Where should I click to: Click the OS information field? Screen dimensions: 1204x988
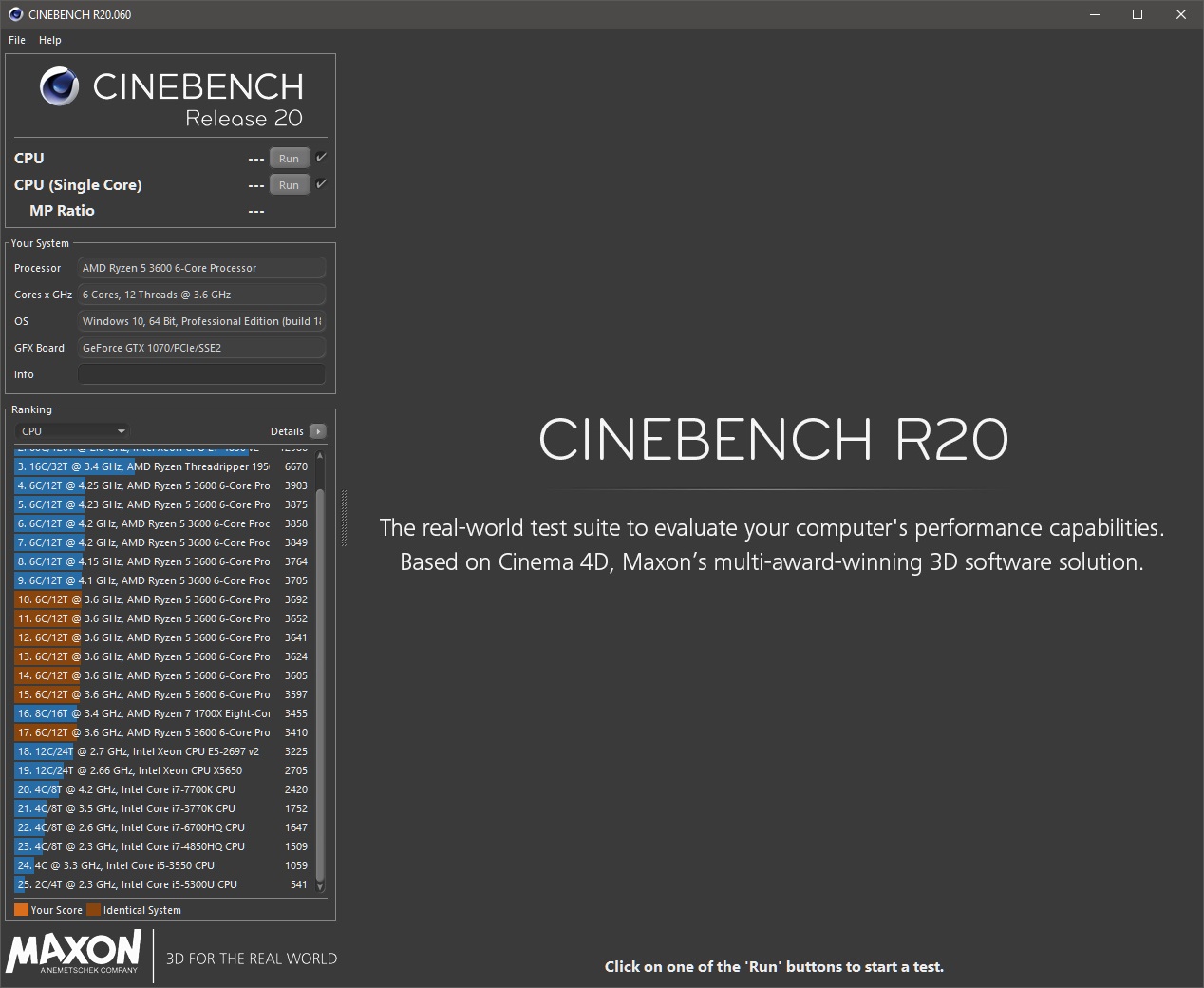(201, 321)
